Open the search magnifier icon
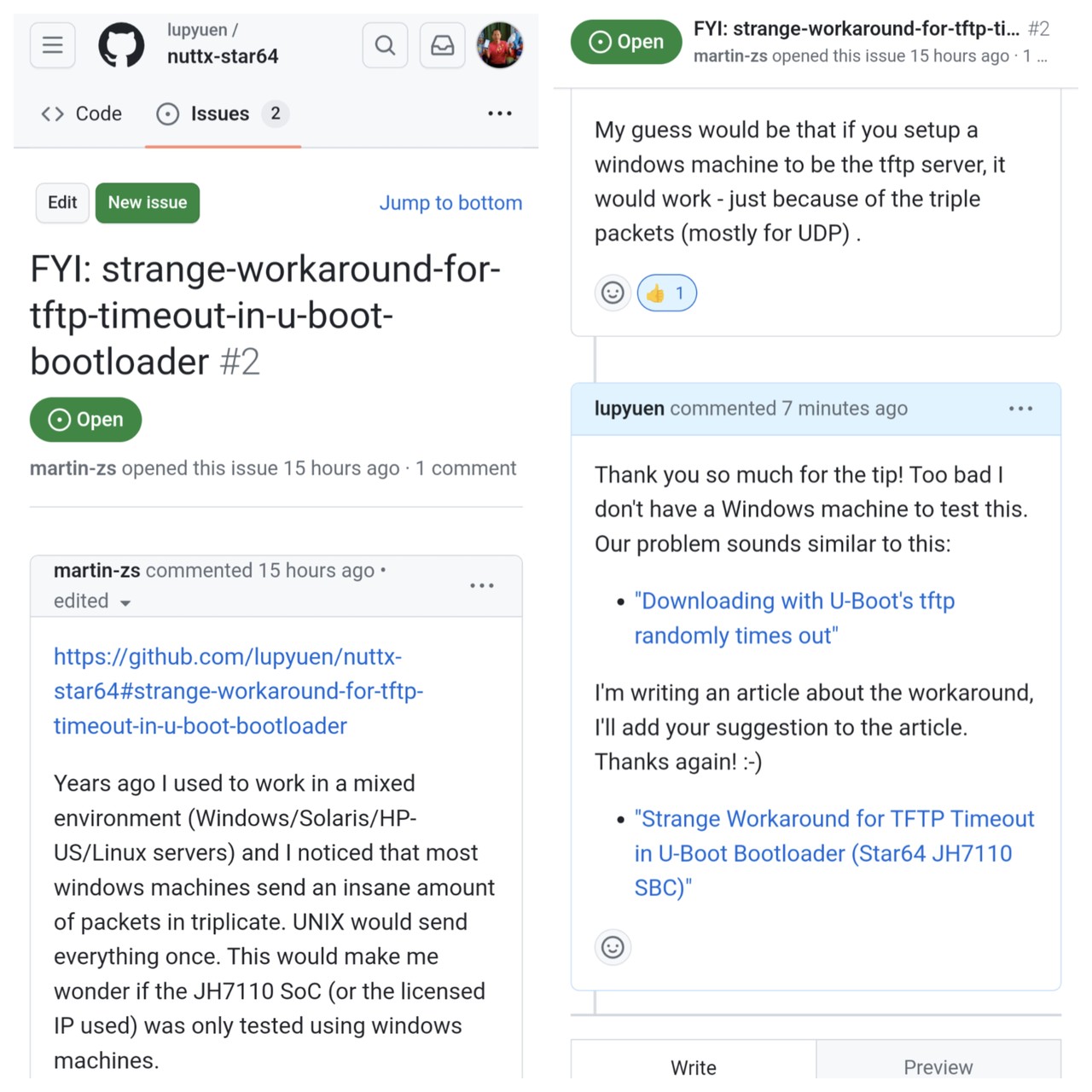Image resolution: width=1092 pixels, height=1092 pixels. tap(385, 45)
